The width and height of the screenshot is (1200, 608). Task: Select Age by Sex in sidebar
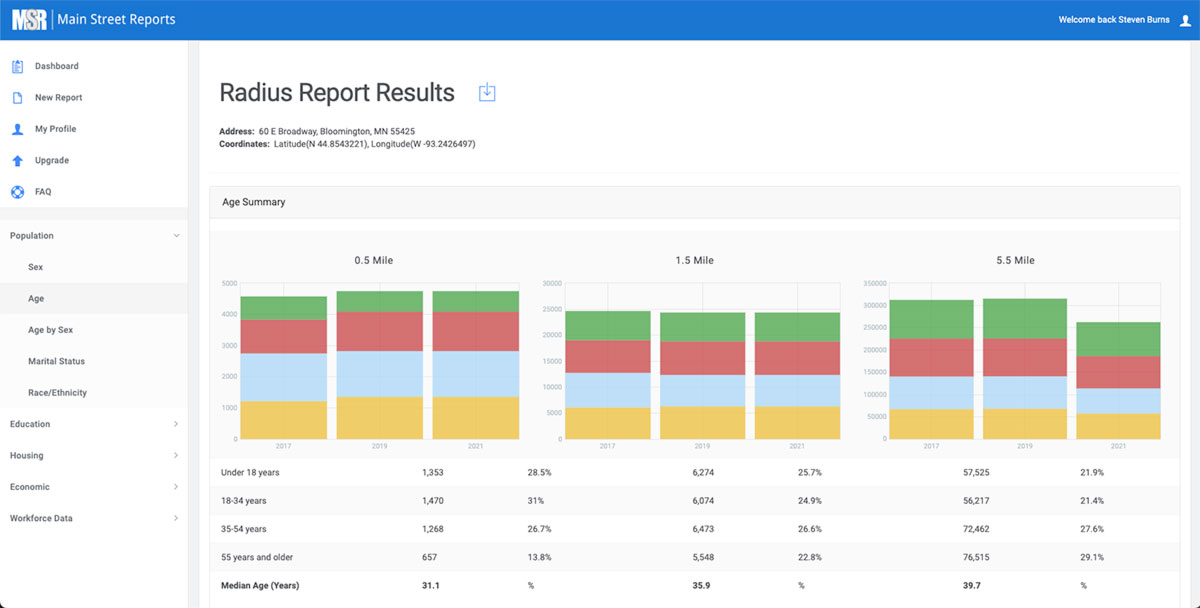[50, 330]
